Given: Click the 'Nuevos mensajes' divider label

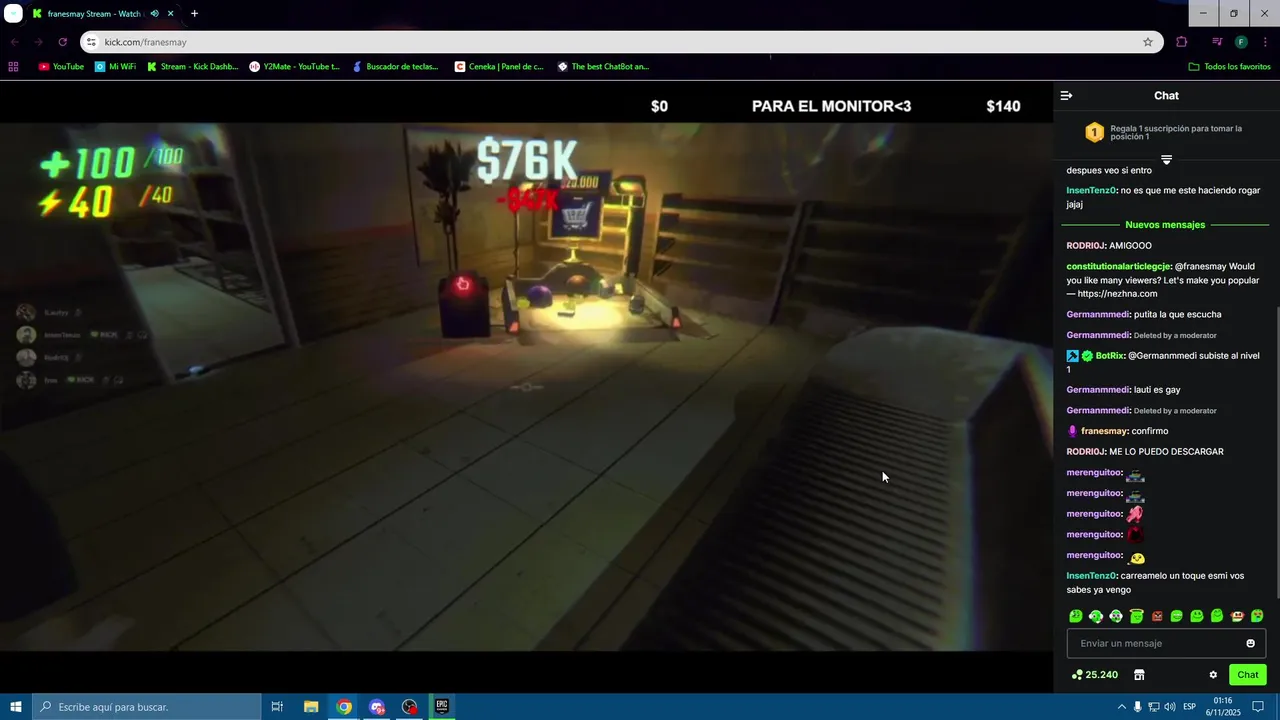Looking at the screenshot, I should coord(1165,225).
